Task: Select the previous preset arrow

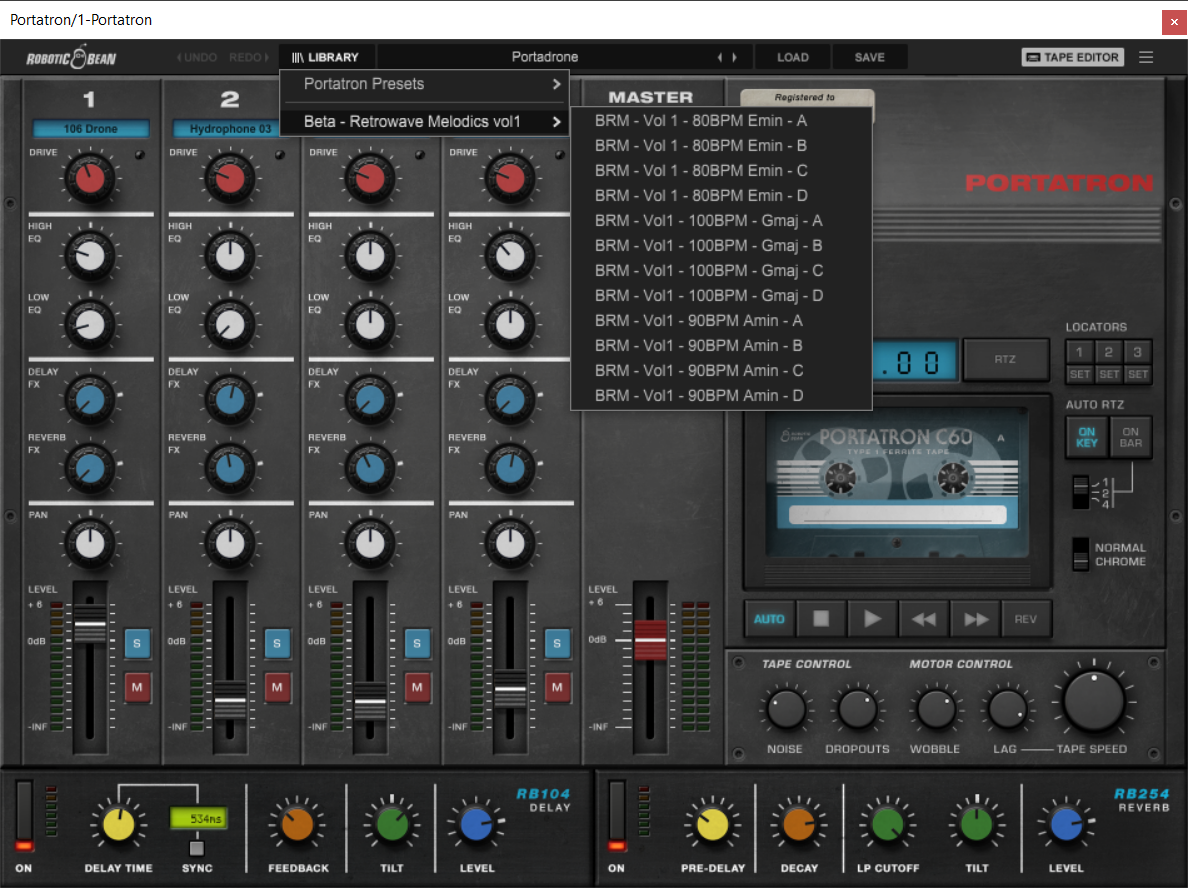Action: (x=719, y=57)
